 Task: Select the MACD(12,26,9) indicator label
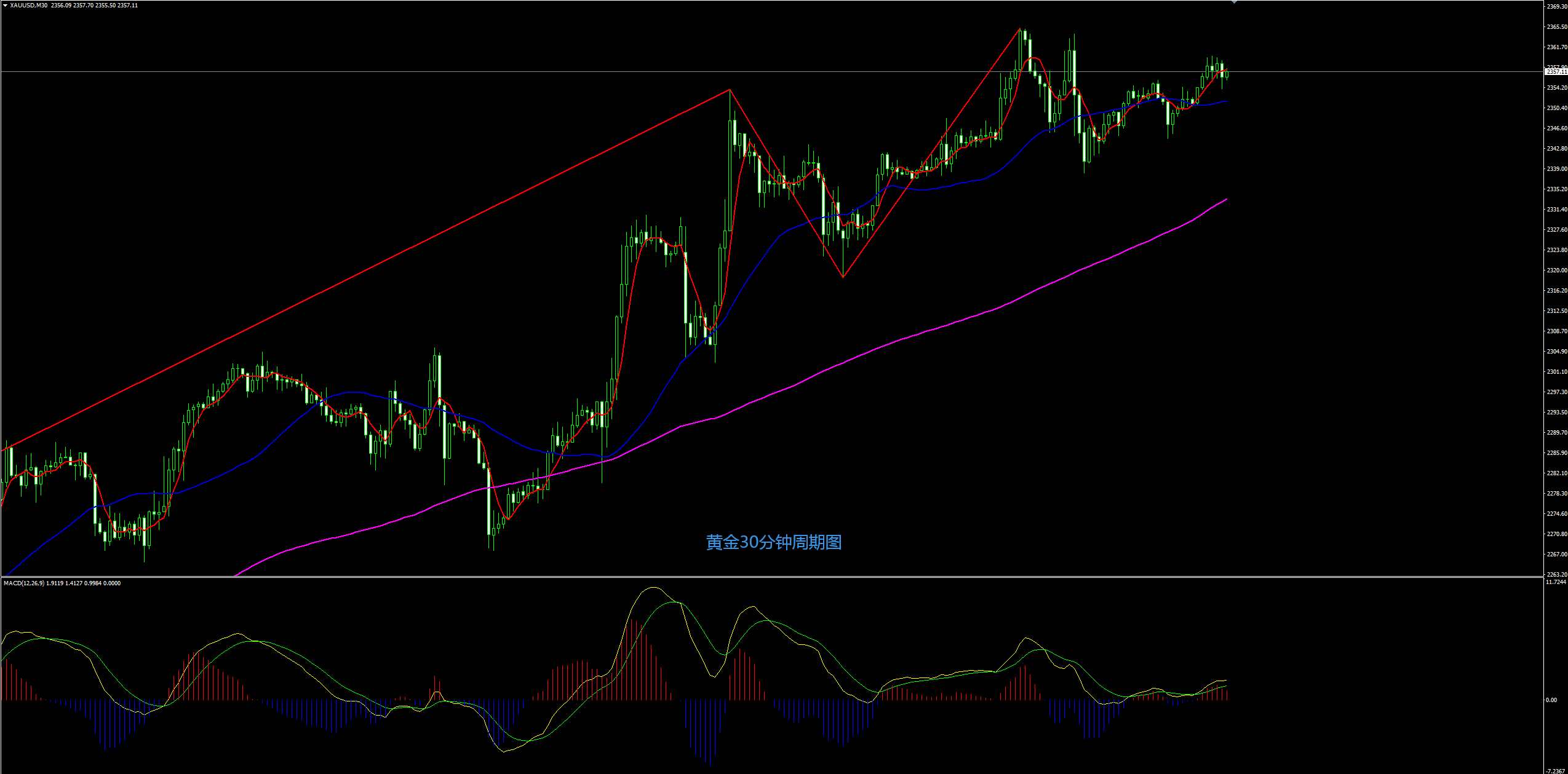click(x=24, y=583)
